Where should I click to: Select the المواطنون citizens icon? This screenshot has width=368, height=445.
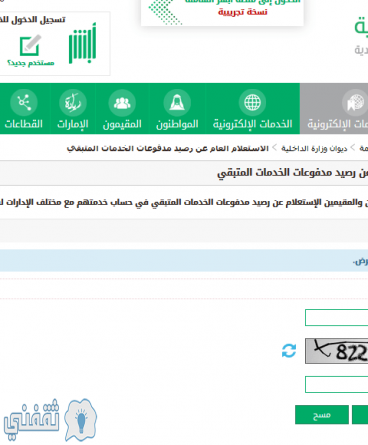click(x=177, y=102)
